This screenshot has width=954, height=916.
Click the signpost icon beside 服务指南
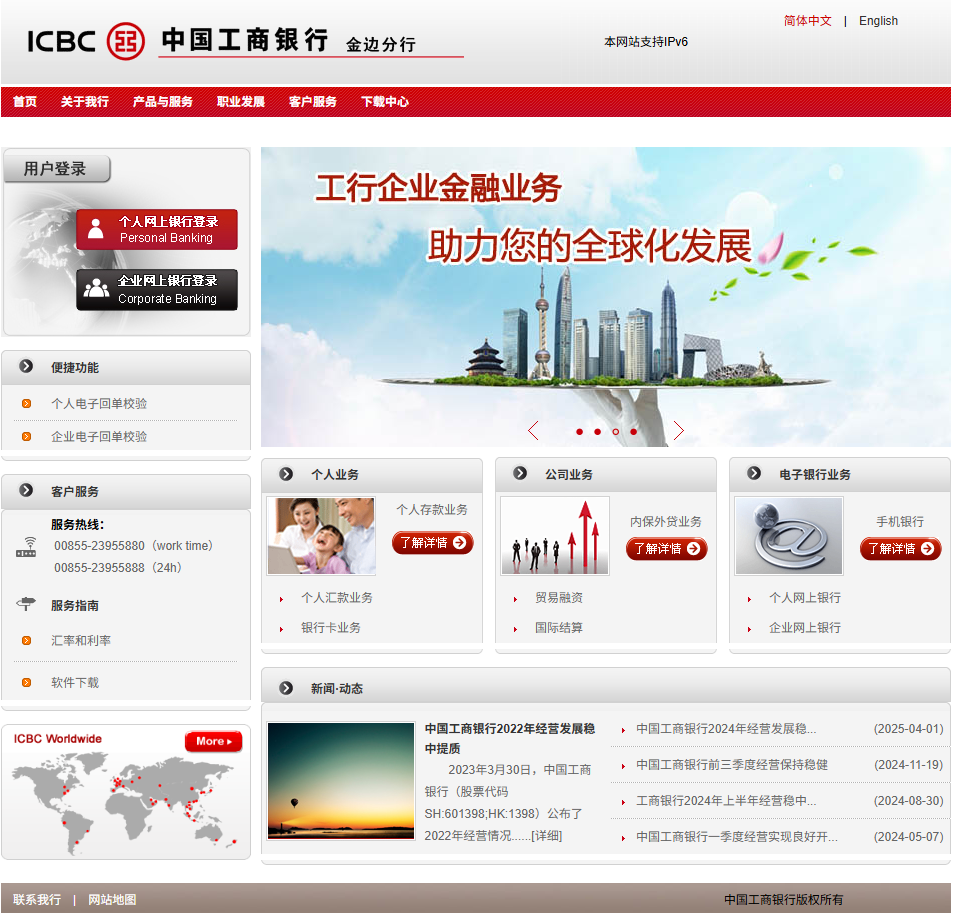[x=26, y=604]
